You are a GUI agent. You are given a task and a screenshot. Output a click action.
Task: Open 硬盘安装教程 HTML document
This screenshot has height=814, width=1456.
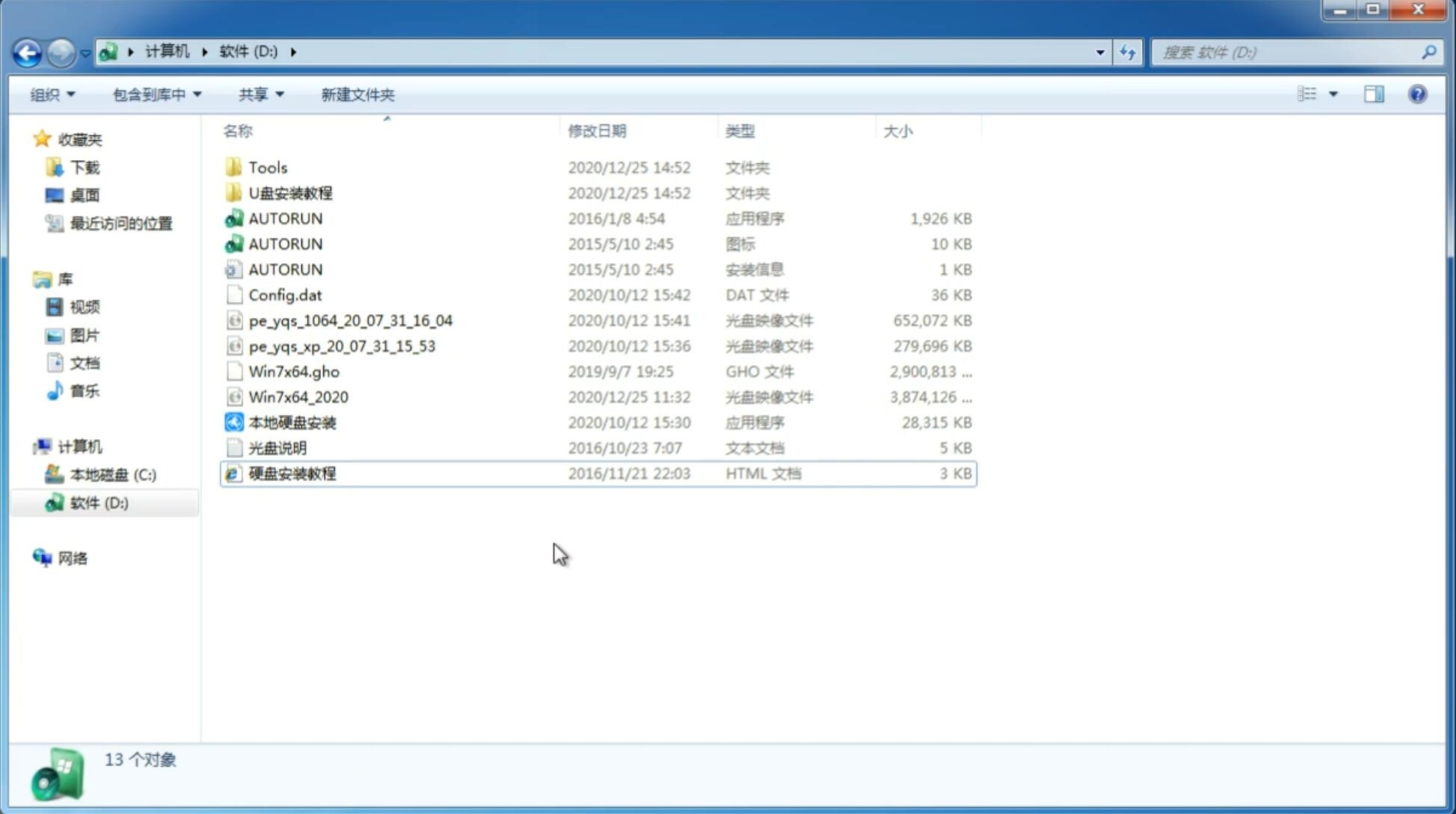[x=290, y=474]
